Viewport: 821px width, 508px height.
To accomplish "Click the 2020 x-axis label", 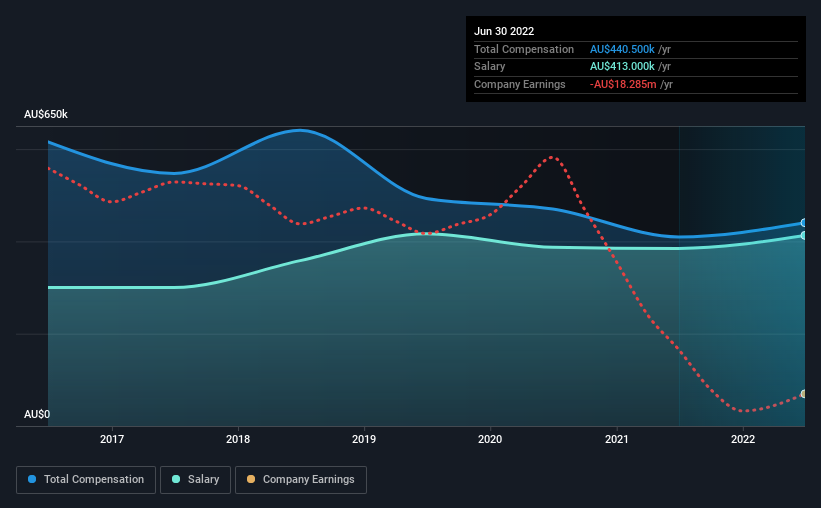I will pos(490,439).
